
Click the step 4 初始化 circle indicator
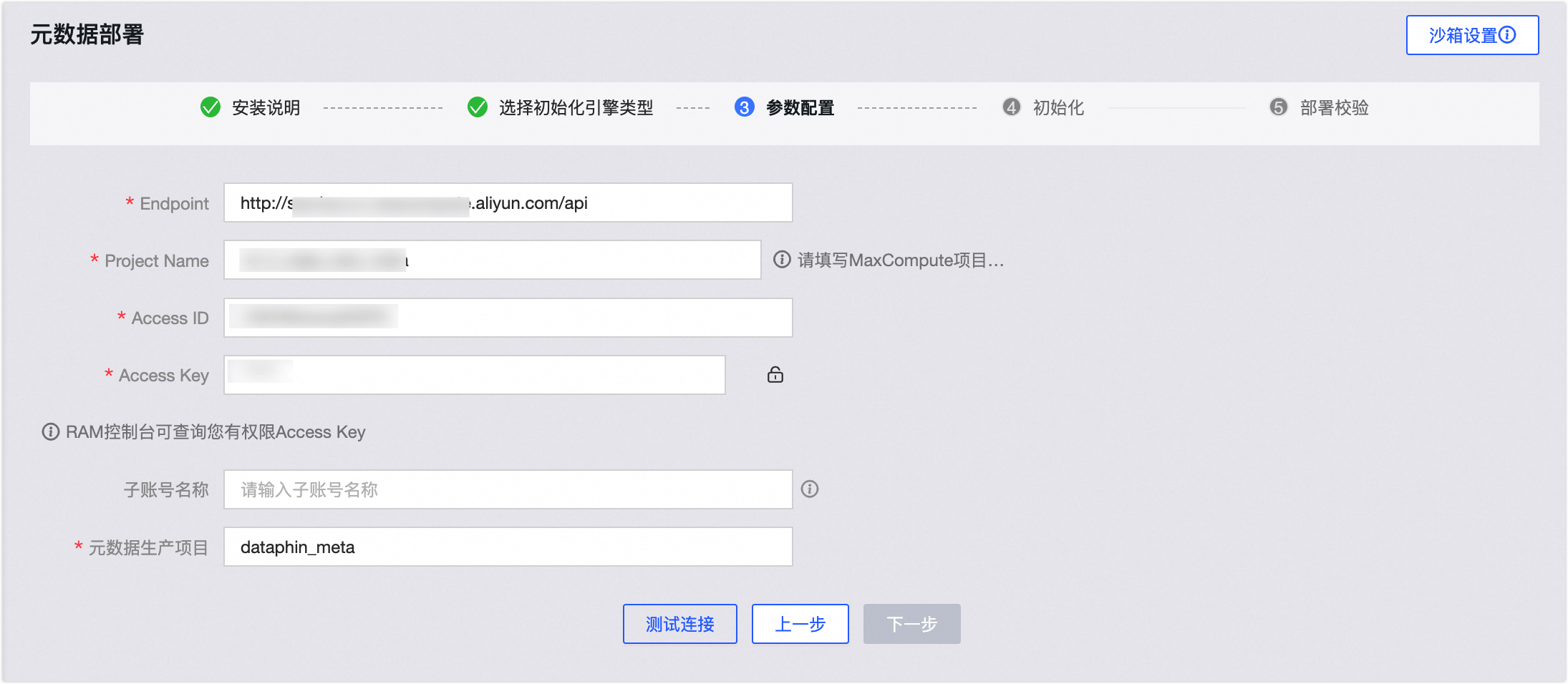[x=1011, y=108]
